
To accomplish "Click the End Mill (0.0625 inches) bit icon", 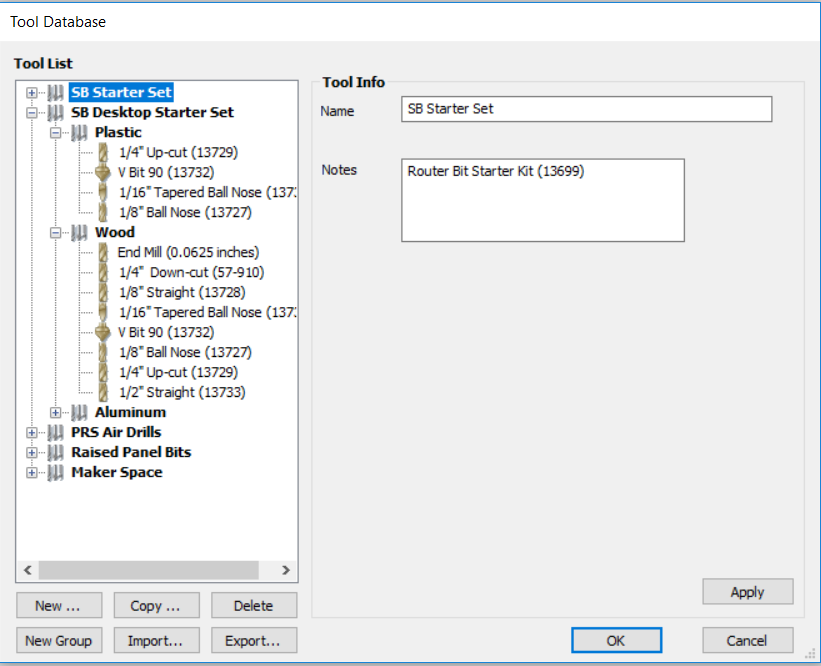I will [103, 252].
